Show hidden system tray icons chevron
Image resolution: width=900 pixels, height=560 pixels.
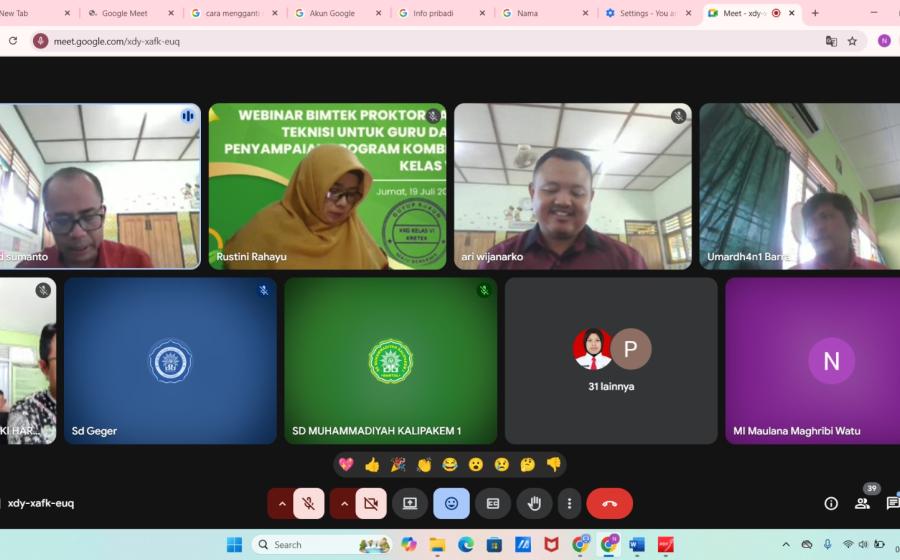point(786,545)
